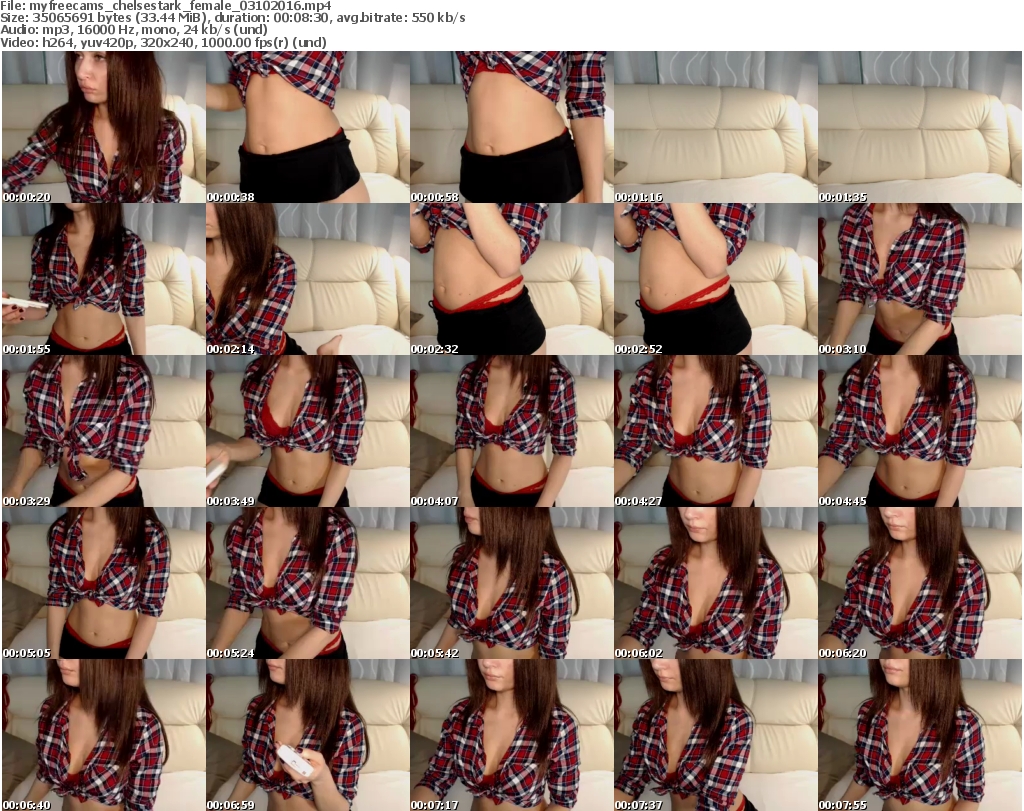Select the thumbnail at 00:01:55
Screen dimensions: 1024x811
coord(104,279)
